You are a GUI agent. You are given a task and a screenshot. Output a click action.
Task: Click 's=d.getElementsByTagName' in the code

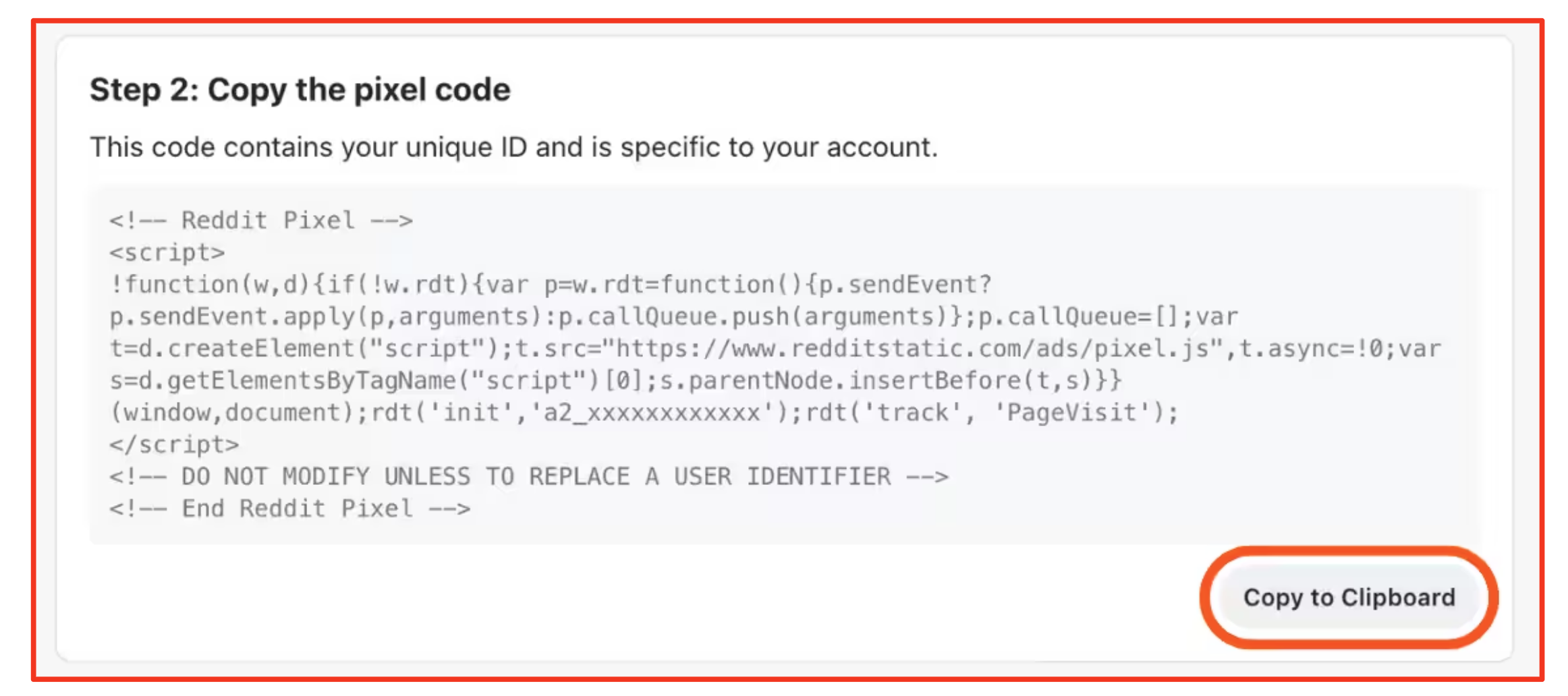coord(283,381)
